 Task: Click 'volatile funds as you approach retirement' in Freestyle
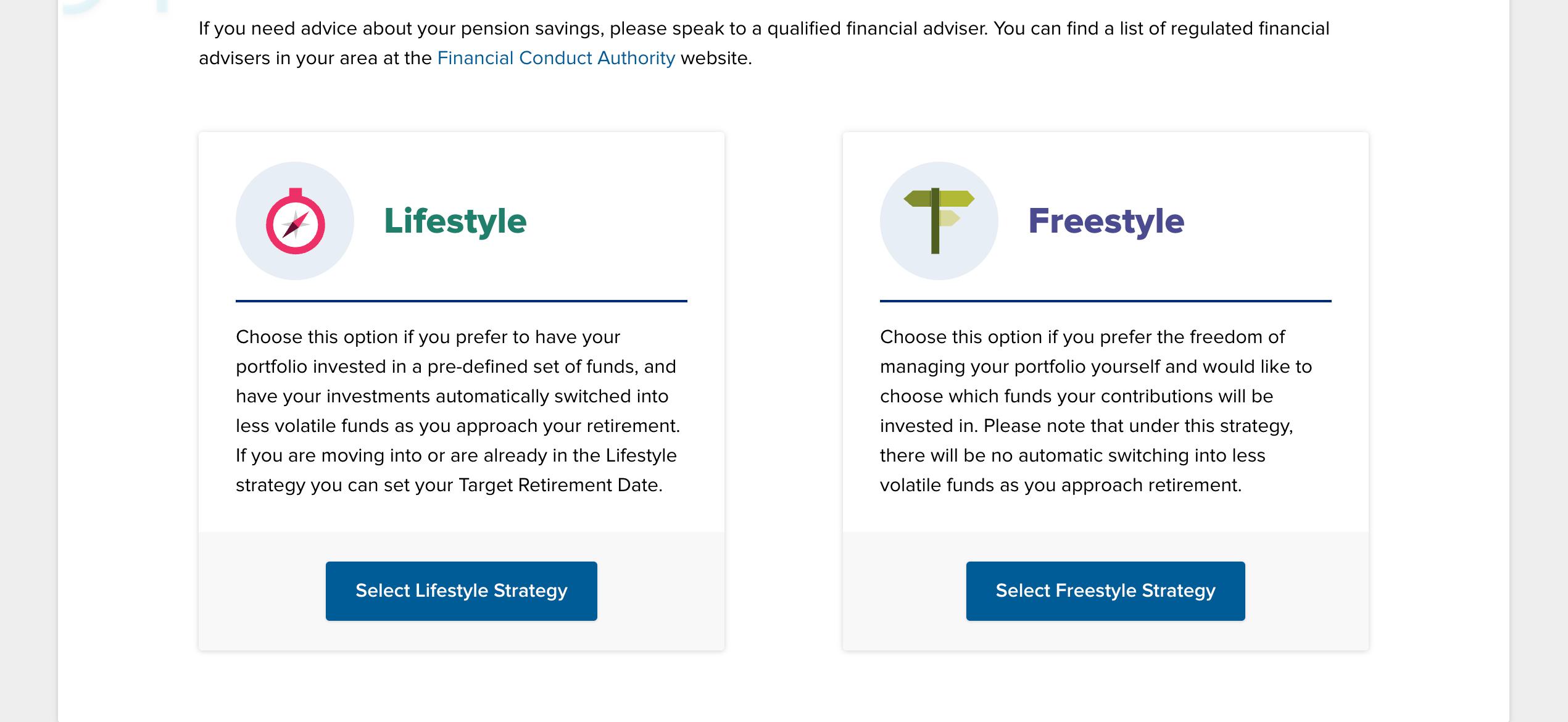click(1060, 485)
